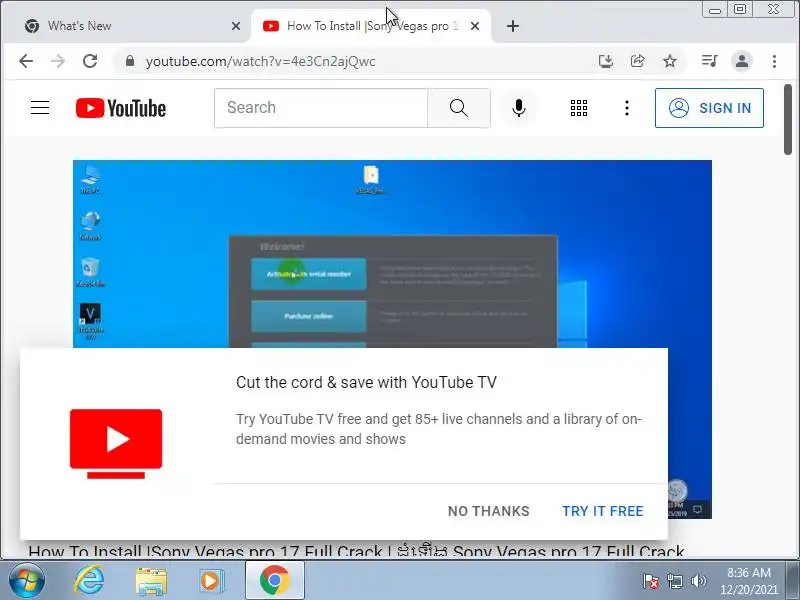Click video title How To Install Sony Vegas
This screenshot has width=800, height=600.
356,552
